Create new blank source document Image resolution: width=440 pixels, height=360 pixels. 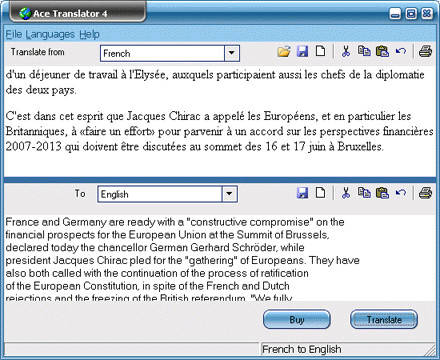320,51
